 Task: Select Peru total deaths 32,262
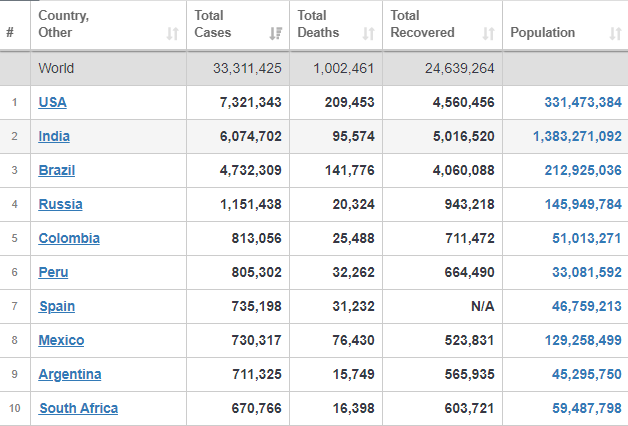(x=353, y=272)
